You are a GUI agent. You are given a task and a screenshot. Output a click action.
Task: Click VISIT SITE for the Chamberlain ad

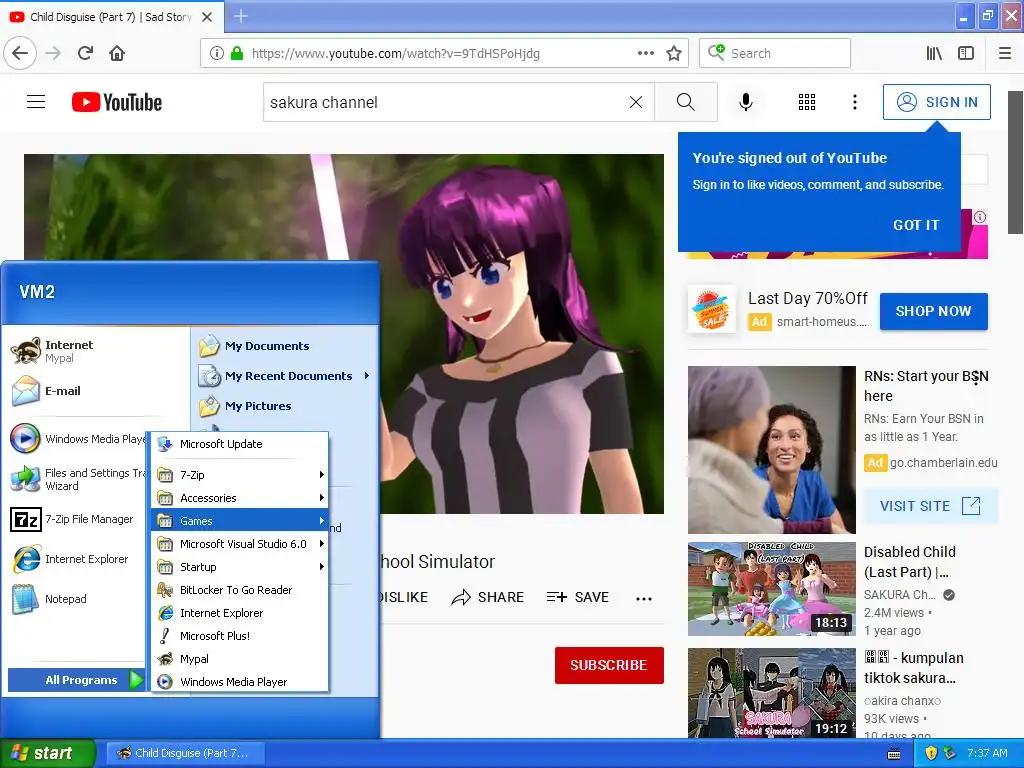[x=930, y=505]
